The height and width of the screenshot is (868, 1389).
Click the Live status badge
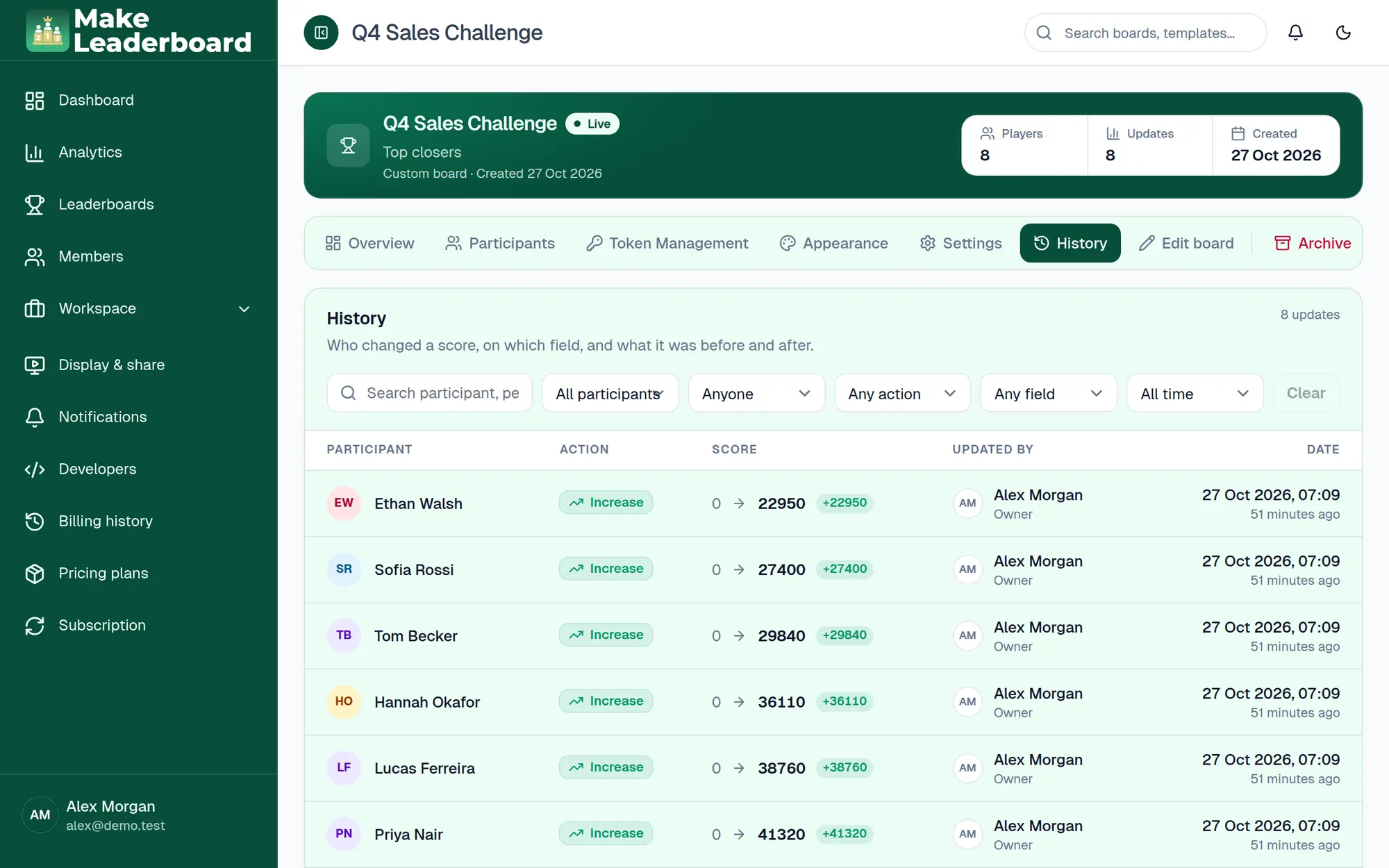point(592,124)
